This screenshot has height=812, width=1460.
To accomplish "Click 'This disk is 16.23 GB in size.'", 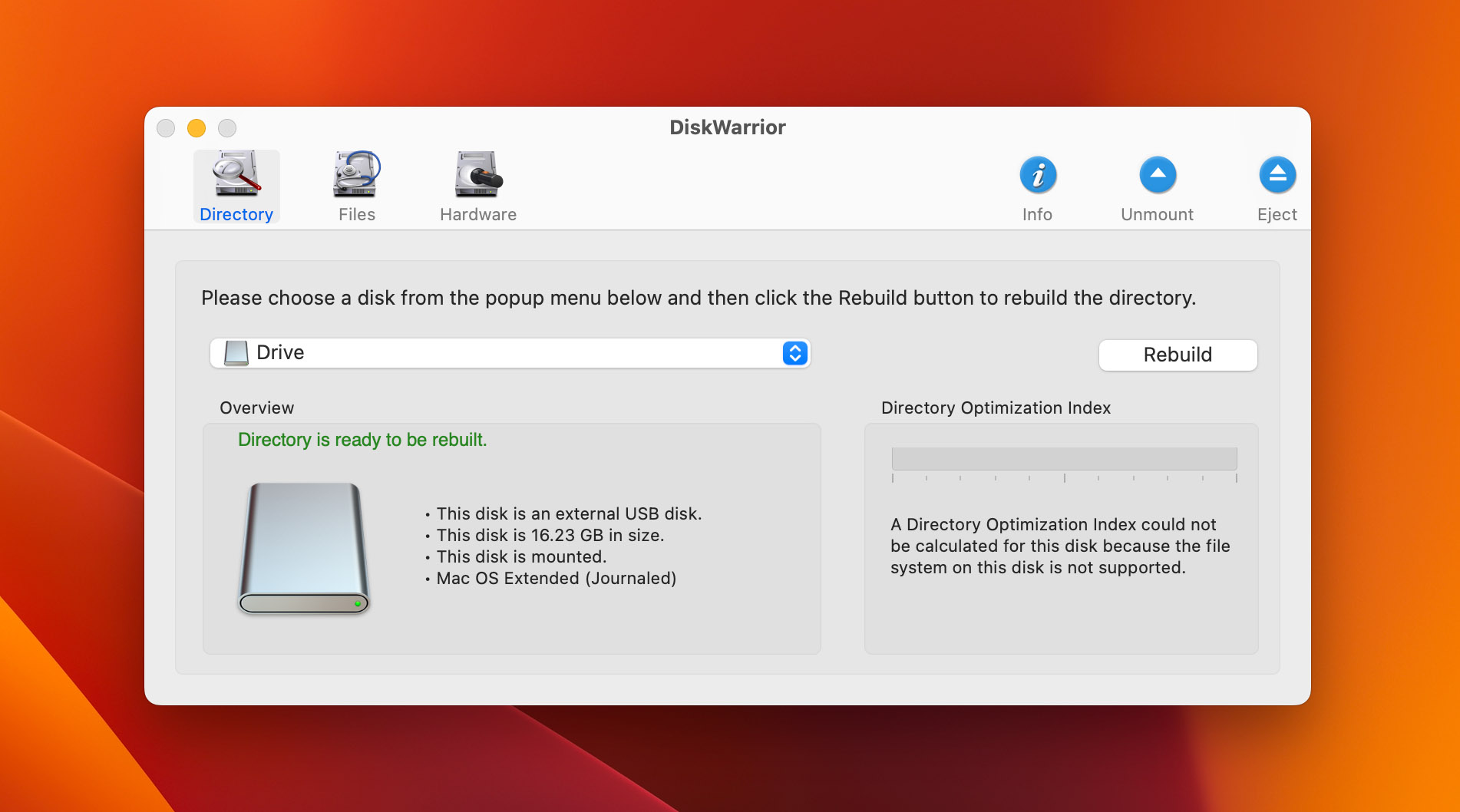I will (x=550, y=535).
